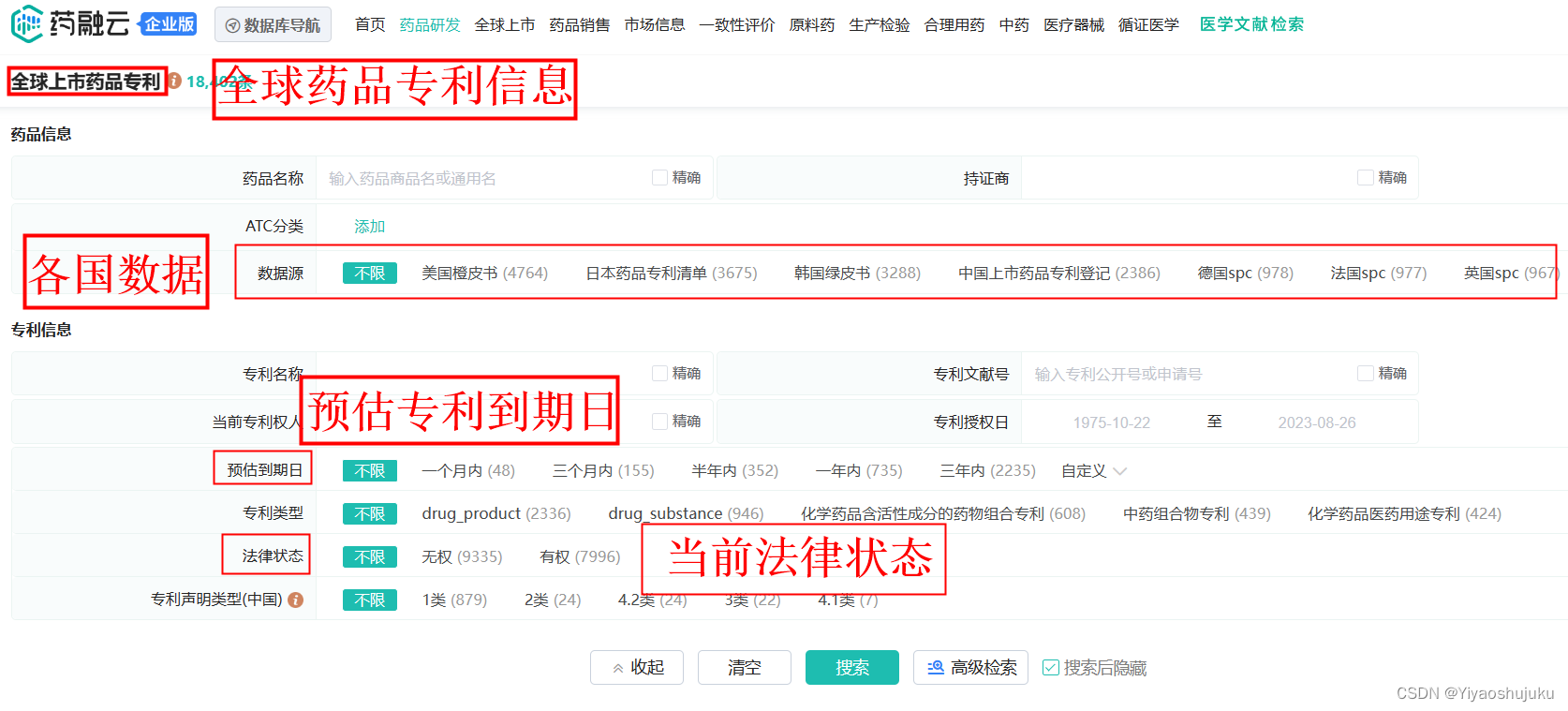Select 一年内 (735) expiry filter
This screenshot has height=711, width=1568.
(x=859, y=470)
